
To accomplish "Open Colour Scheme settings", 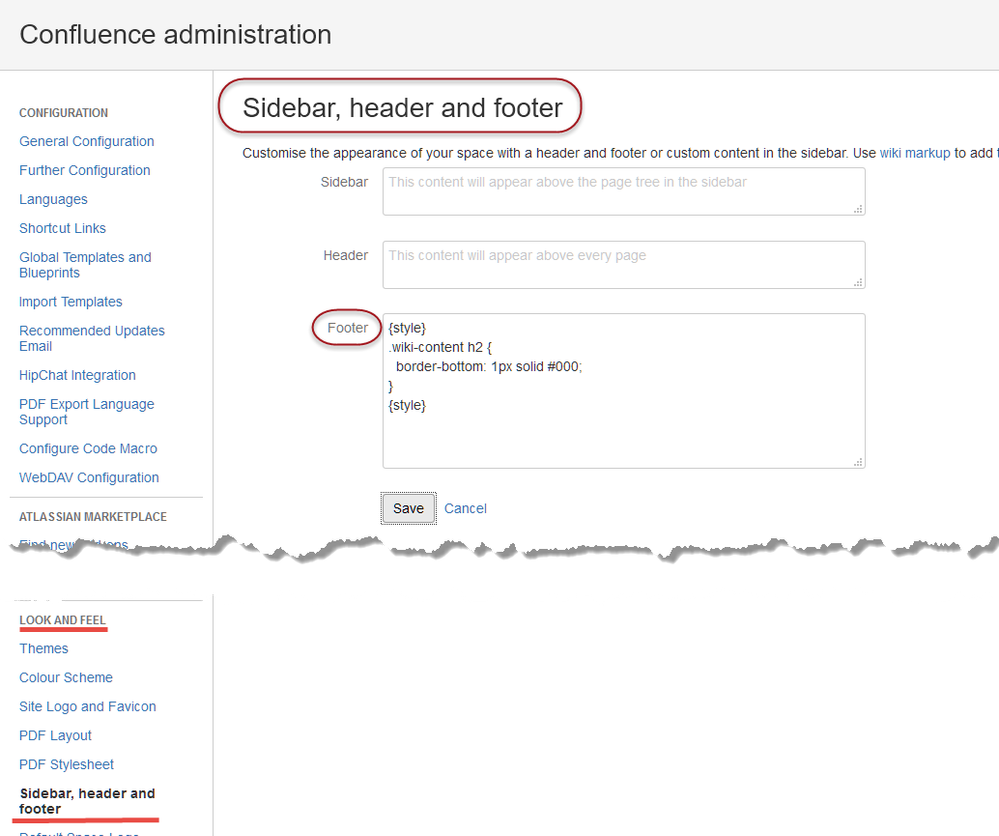I will tap(66, 677).
